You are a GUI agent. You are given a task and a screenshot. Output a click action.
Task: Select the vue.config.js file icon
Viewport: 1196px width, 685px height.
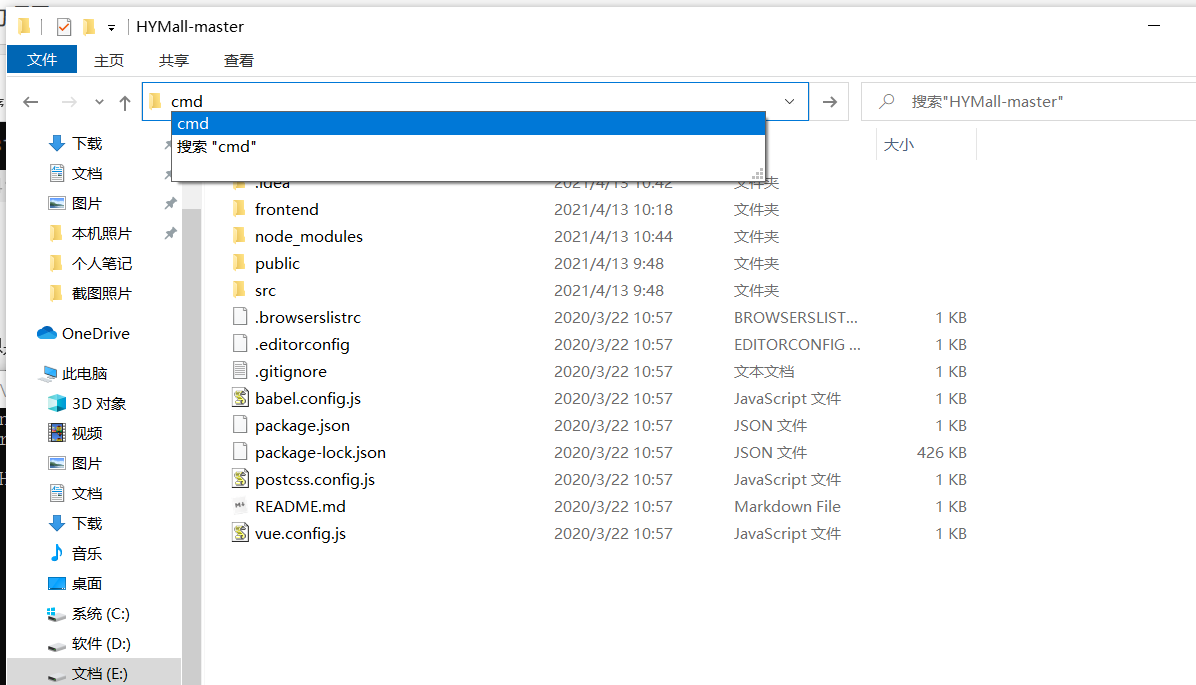pos(240,533)
